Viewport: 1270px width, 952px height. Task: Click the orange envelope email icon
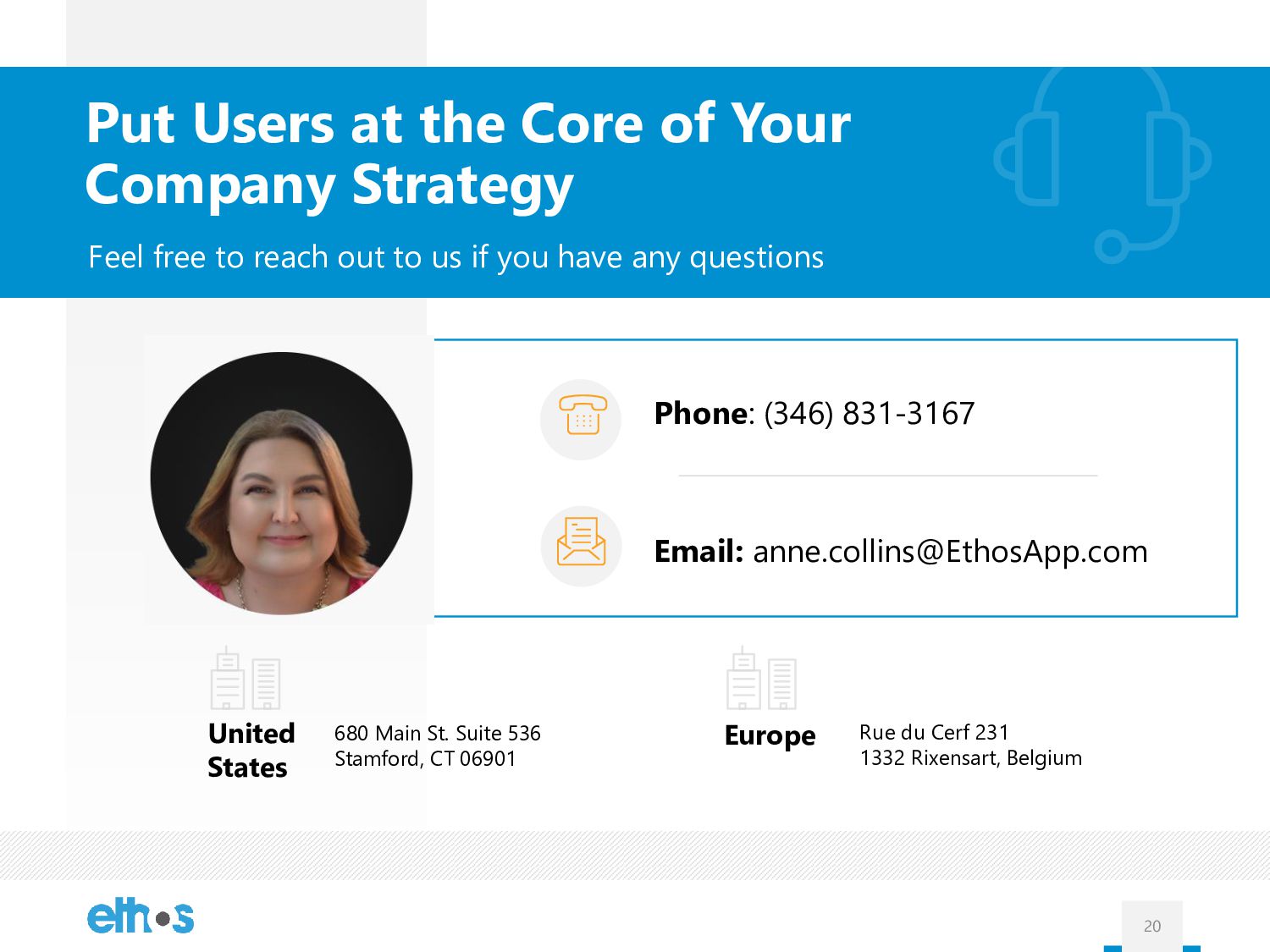click(581, 542)
